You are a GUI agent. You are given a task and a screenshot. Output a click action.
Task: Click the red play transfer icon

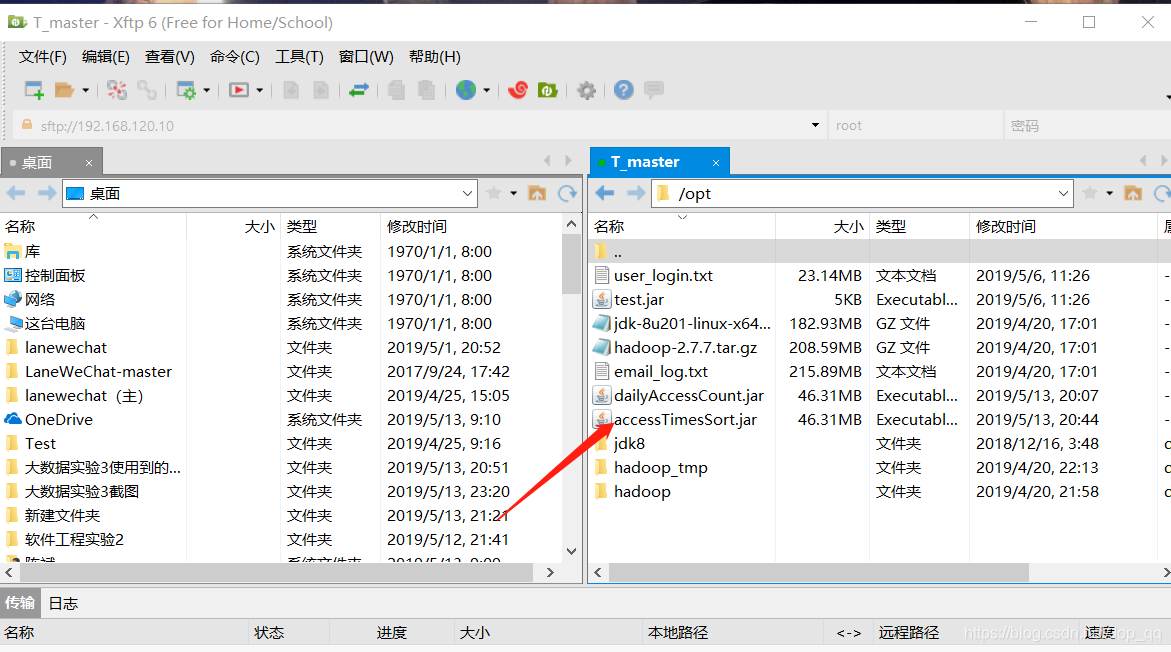click(x=239, y=90)
